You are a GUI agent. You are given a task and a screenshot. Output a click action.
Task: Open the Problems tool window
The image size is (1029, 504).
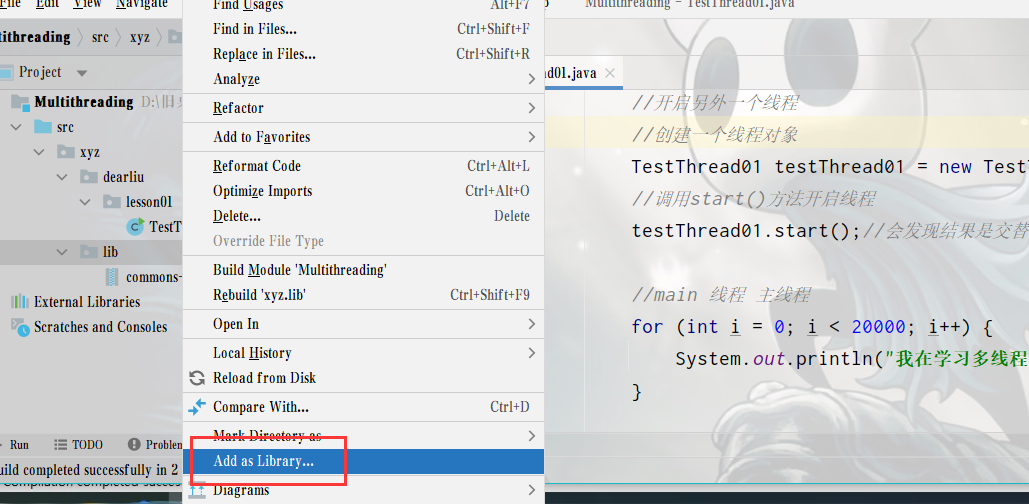point(156,444)
